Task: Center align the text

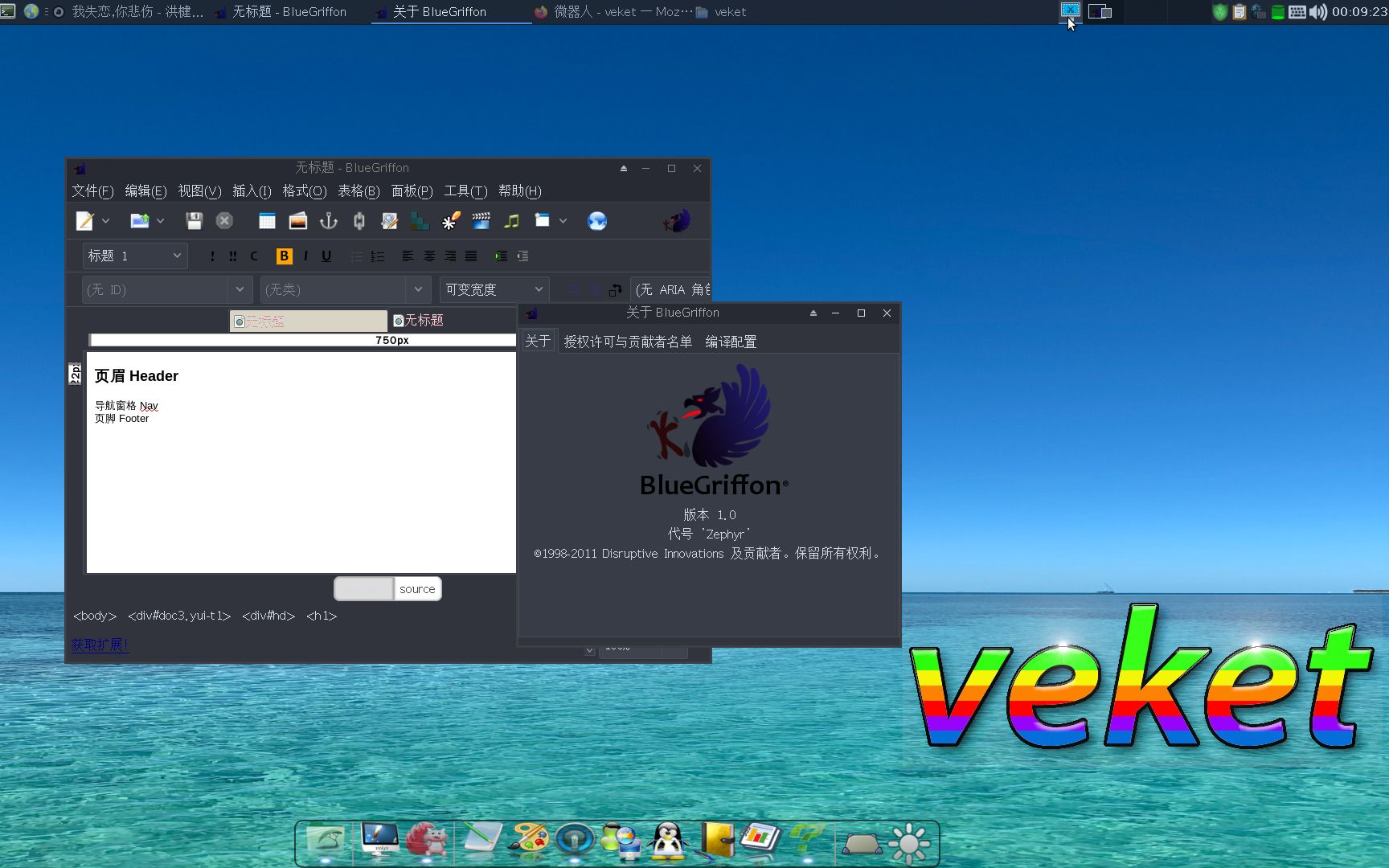Action: point(429,256)
